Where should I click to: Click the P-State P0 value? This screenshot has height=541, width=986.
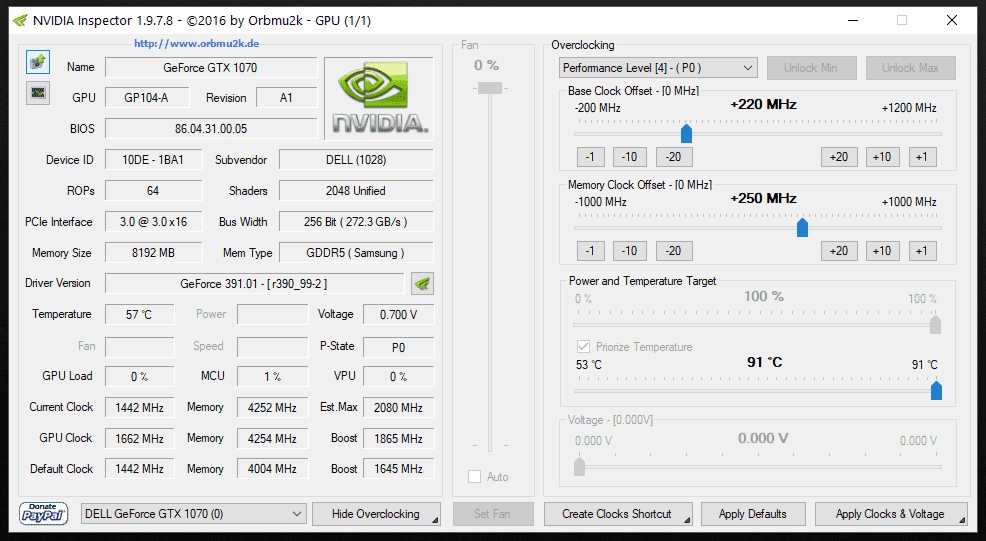tap(399, 347)
